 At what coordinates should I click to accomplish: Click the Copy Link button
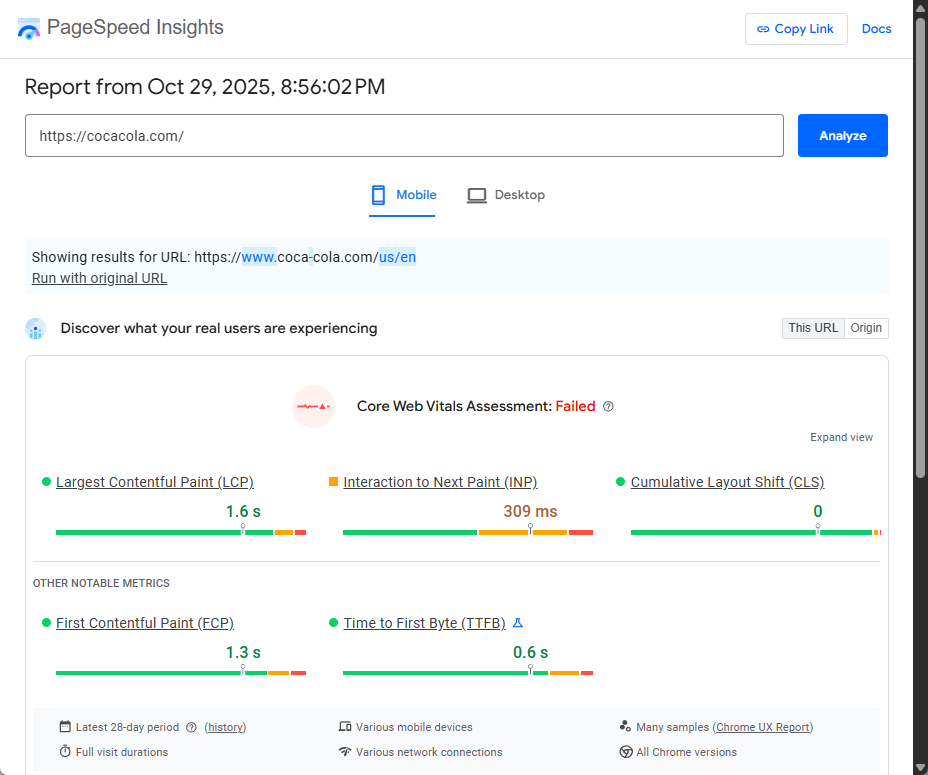click(x=795, y=29)
